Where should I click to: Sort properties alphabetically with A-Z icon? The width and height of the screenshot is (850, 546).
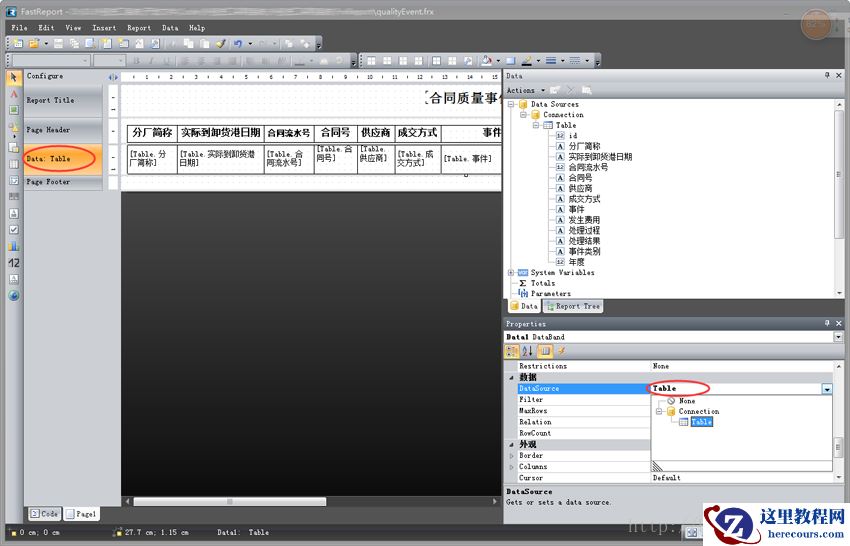529,351
